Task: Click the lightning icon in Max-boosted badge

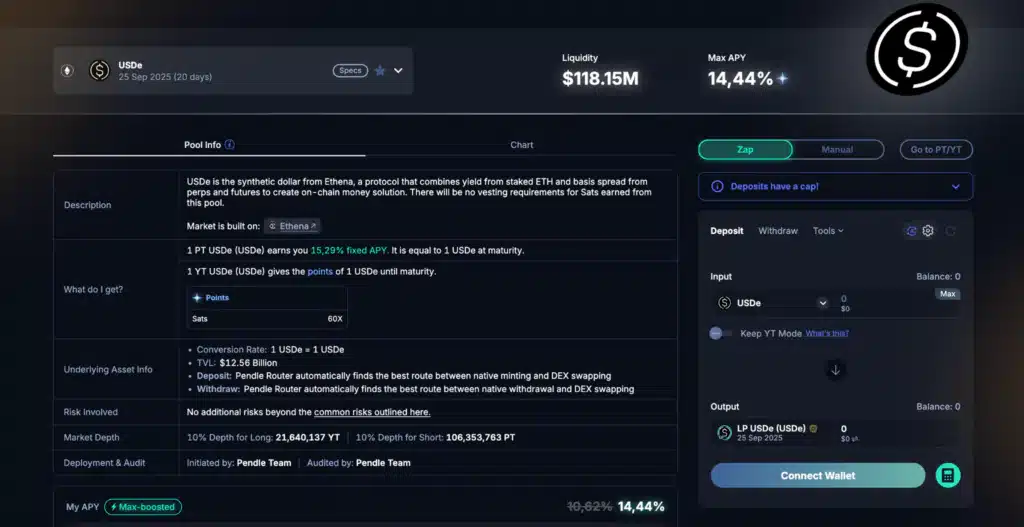Action: click(x=114, y=507)
